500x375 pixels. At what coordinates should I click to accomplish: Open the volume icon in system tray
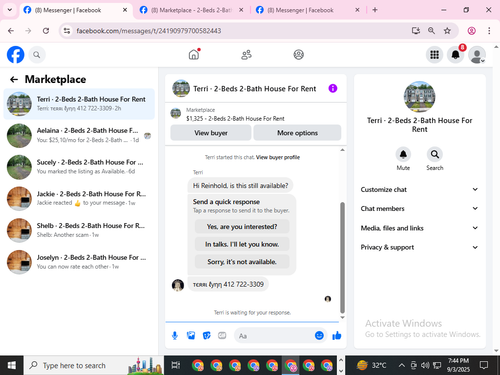(x=425, y=366)
